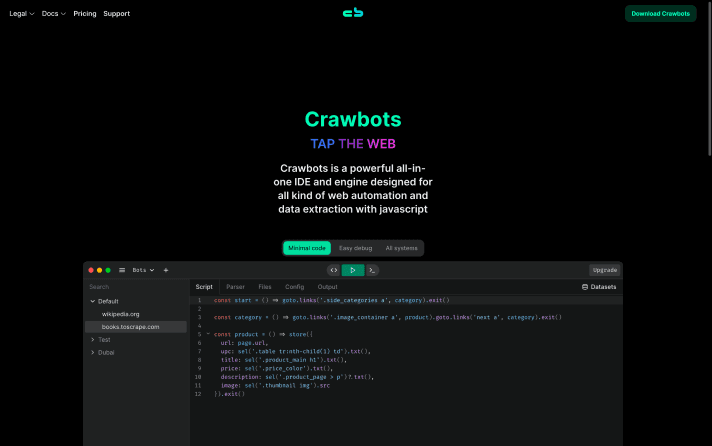Switch to the Config tab
Viewport: 712px width, 446px height.
point(294,287)
